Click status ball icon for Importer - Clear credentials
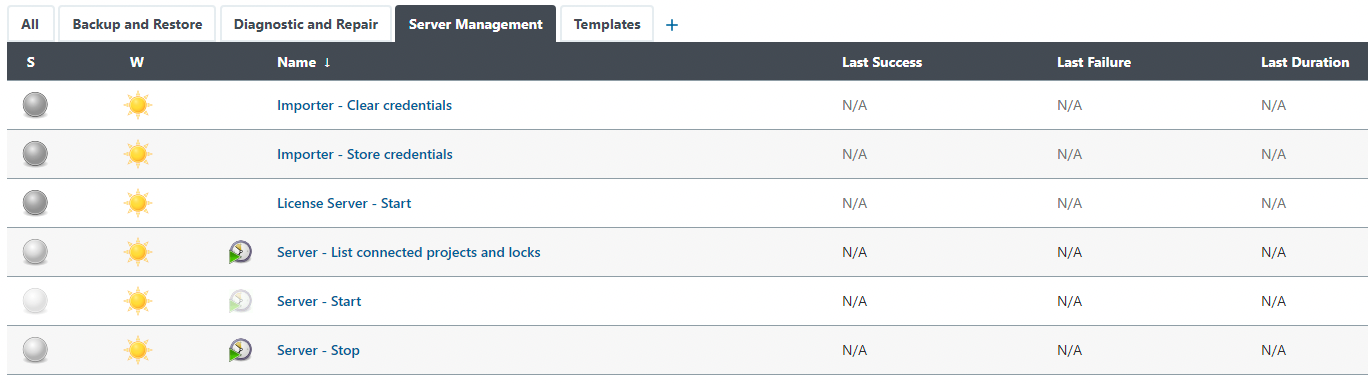Image resolution: width=1368 pixels, height=383 pixels. pyautogui.click(x=35, y=105)
